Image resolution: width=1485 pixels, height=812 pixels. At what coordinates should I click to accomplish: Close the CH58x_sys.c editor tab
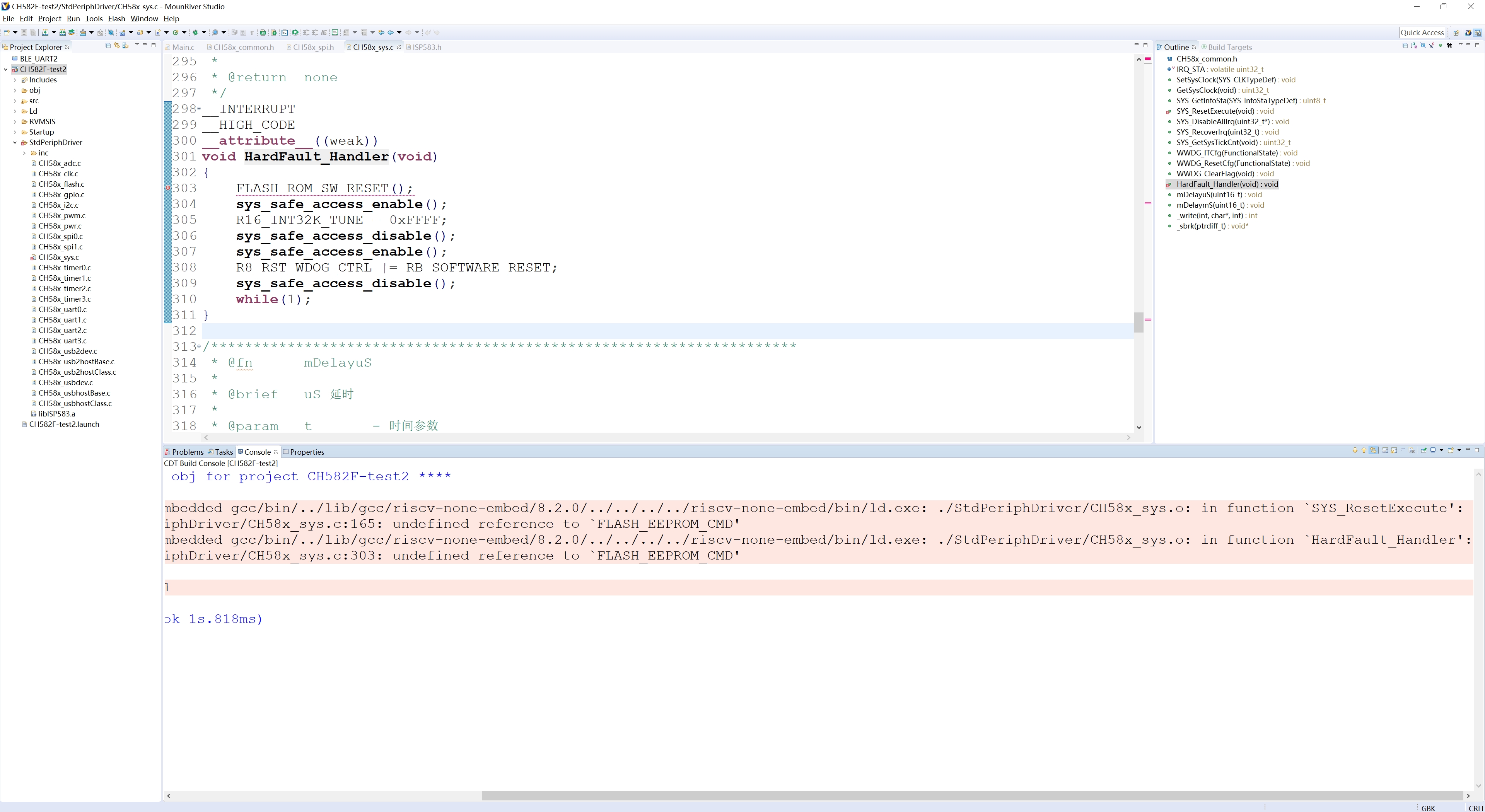(x=398, y=47)
